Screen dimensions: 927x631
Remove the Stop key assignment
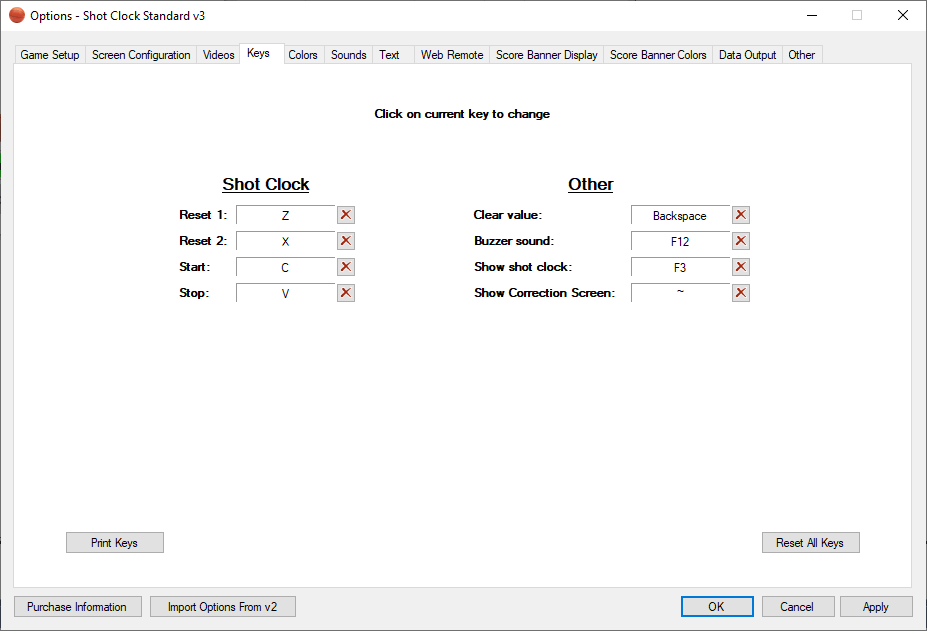pyautogui.click(x=346, y=293)
